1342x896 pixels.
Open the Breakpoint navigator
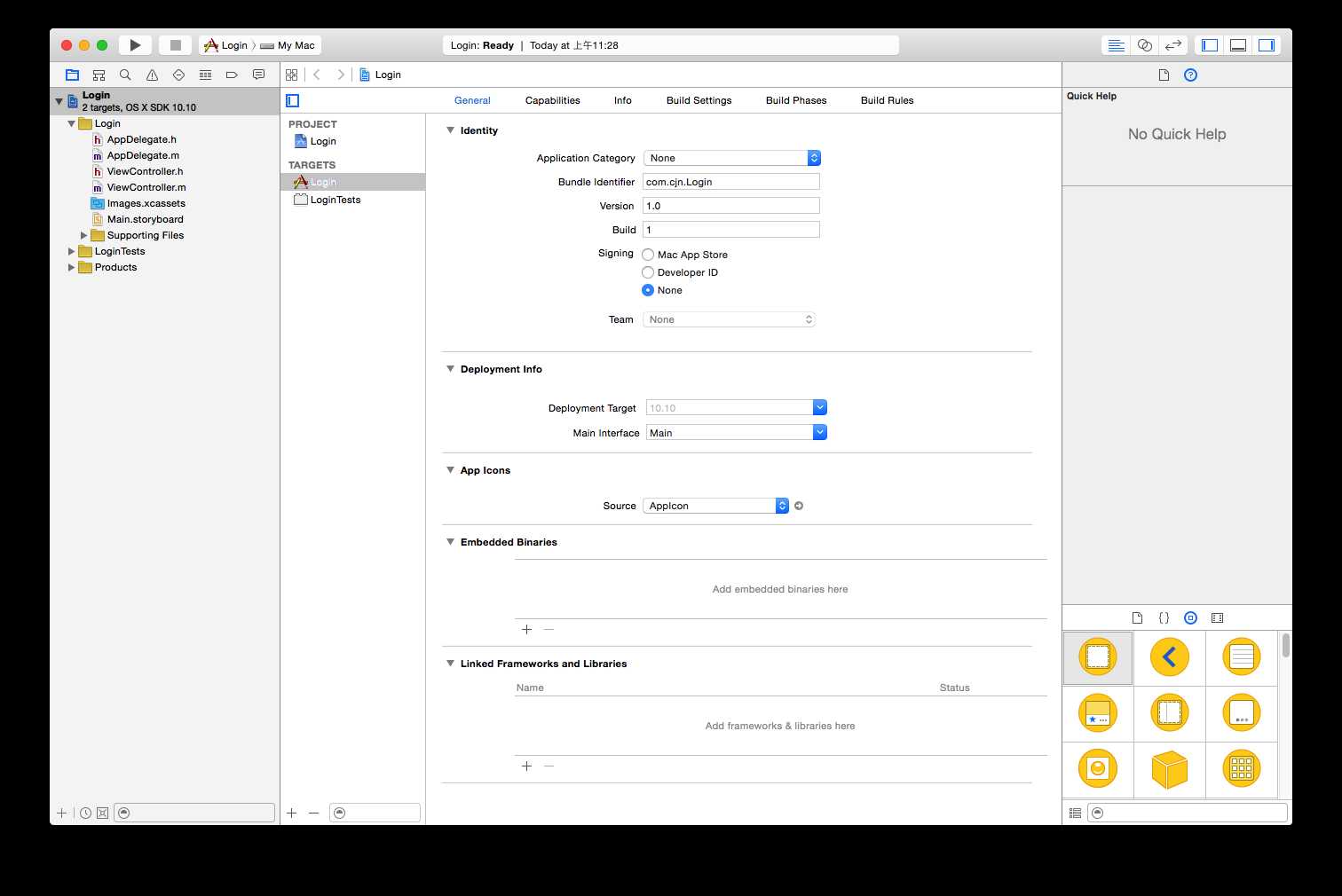coord(232,75)
